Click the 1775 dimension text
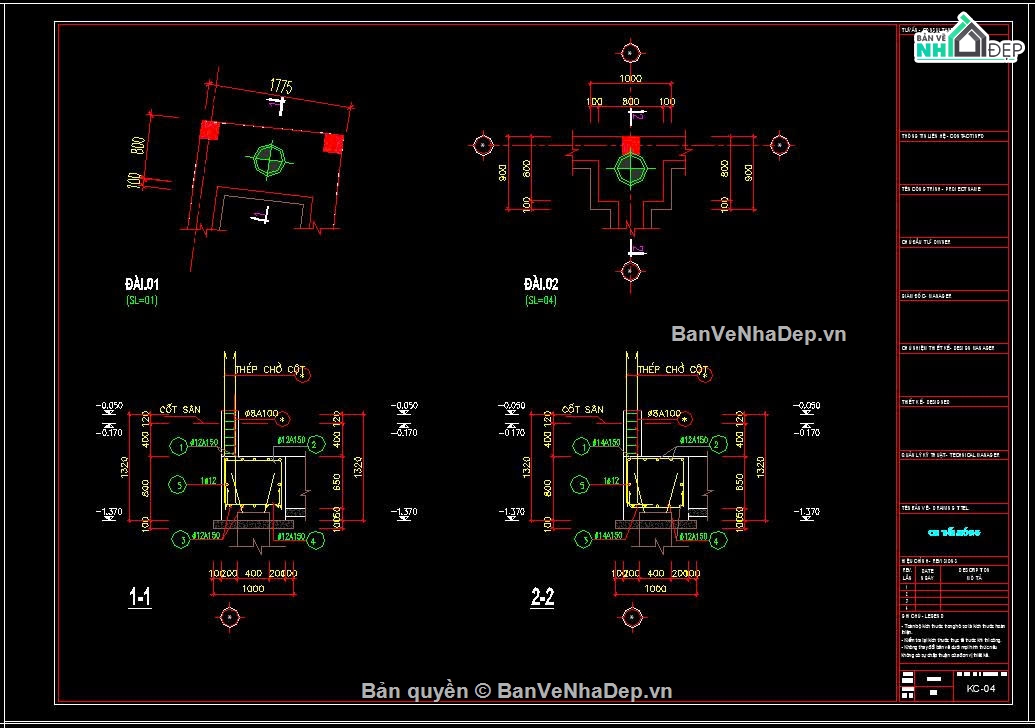Viewport: 1035px width, 728px height. [279, 90]
